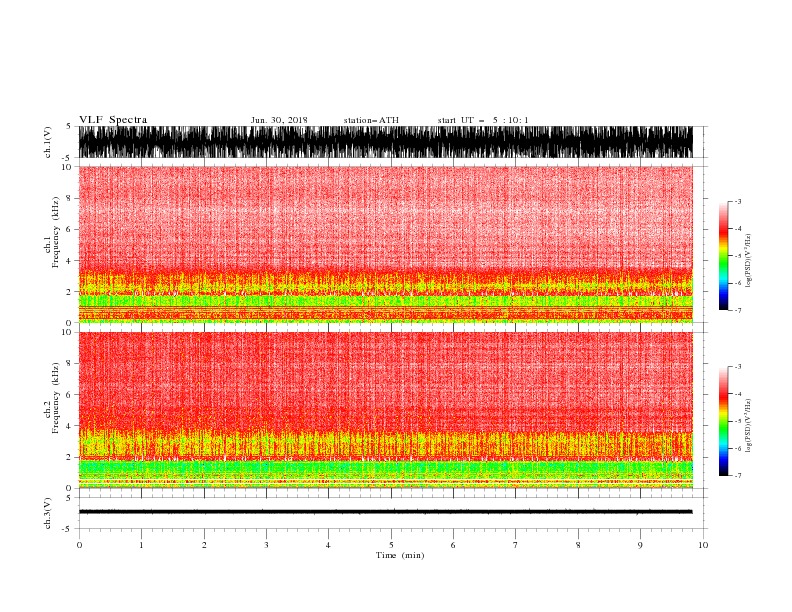The width and height of the screenshot is (792, 612).
Task: Click the time axis tick label '0'
Action: (79, 545)
